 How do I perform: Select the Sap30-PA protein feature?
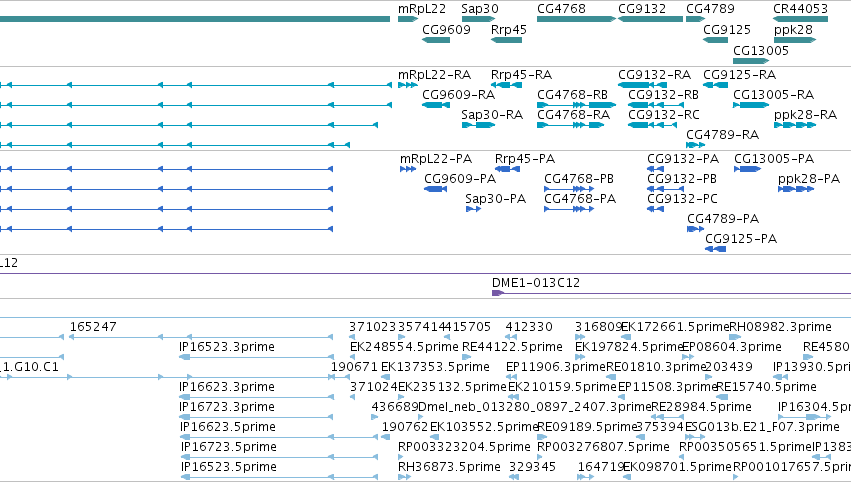(473, 209)
